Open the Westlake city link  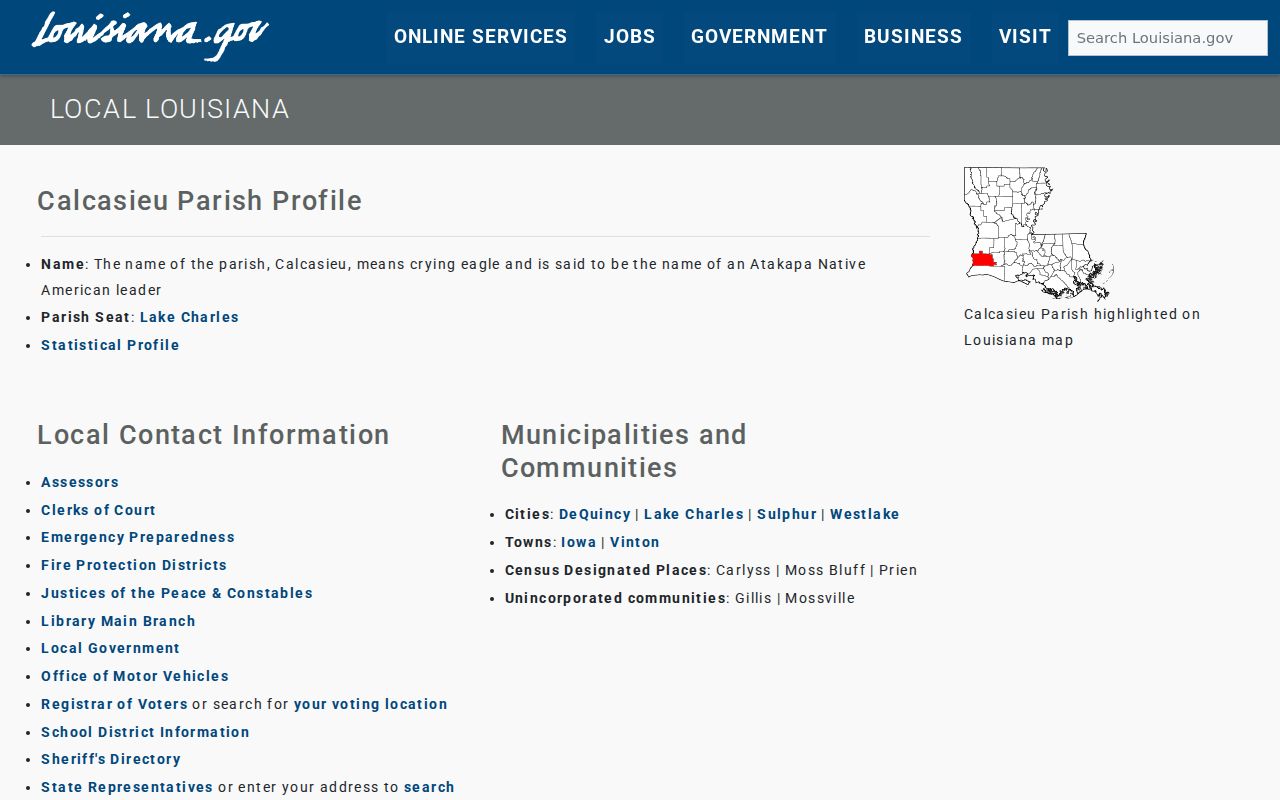point(865,514)
